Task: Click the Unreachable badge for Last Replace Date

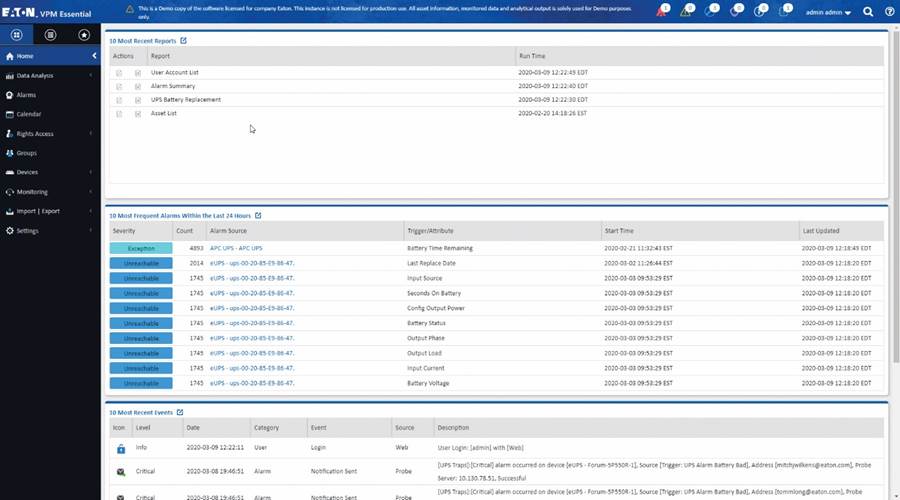Action: click(141, 263)
